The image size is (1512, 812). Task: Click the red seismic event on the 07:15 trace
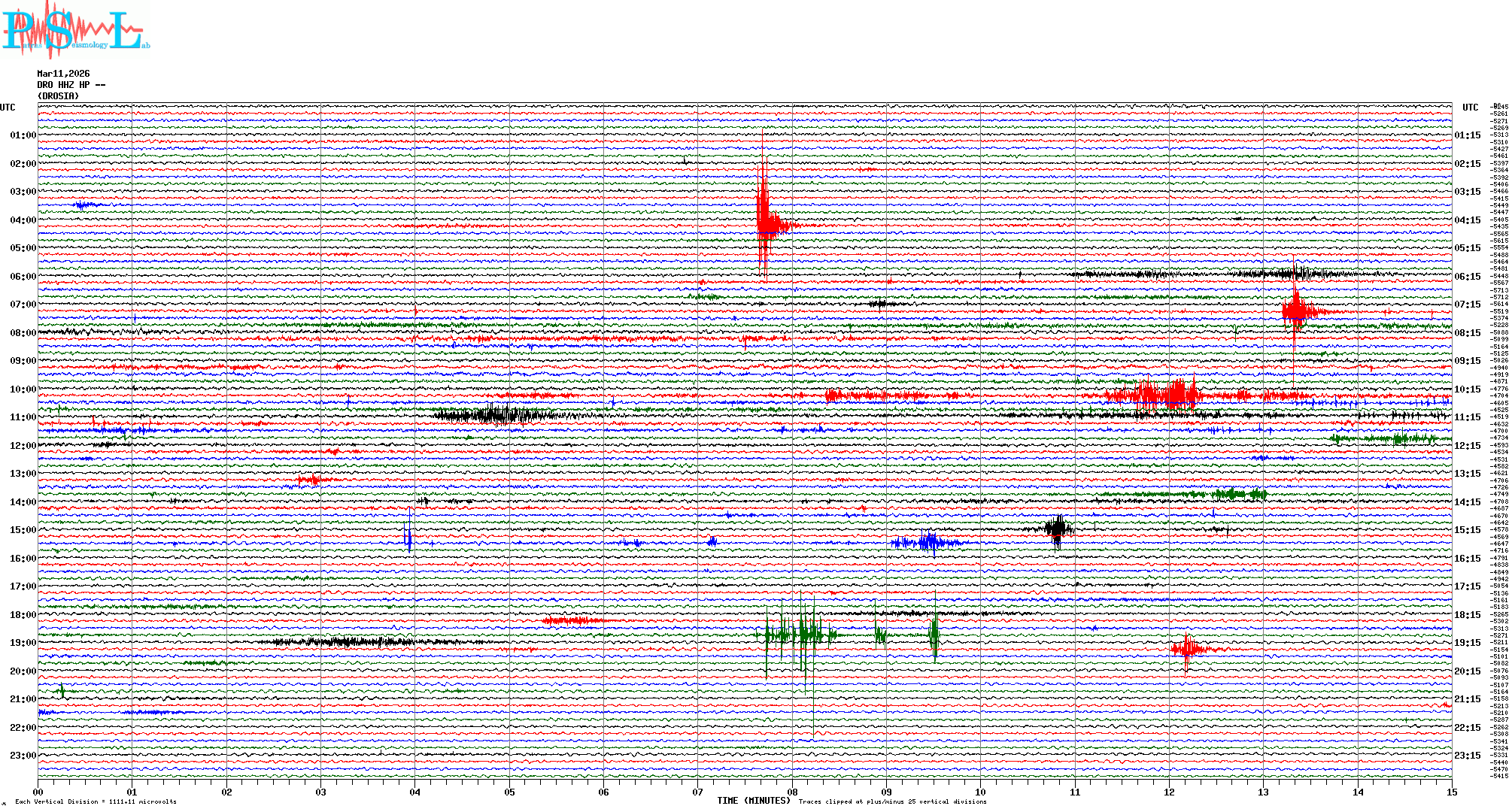pos(1297,311)
